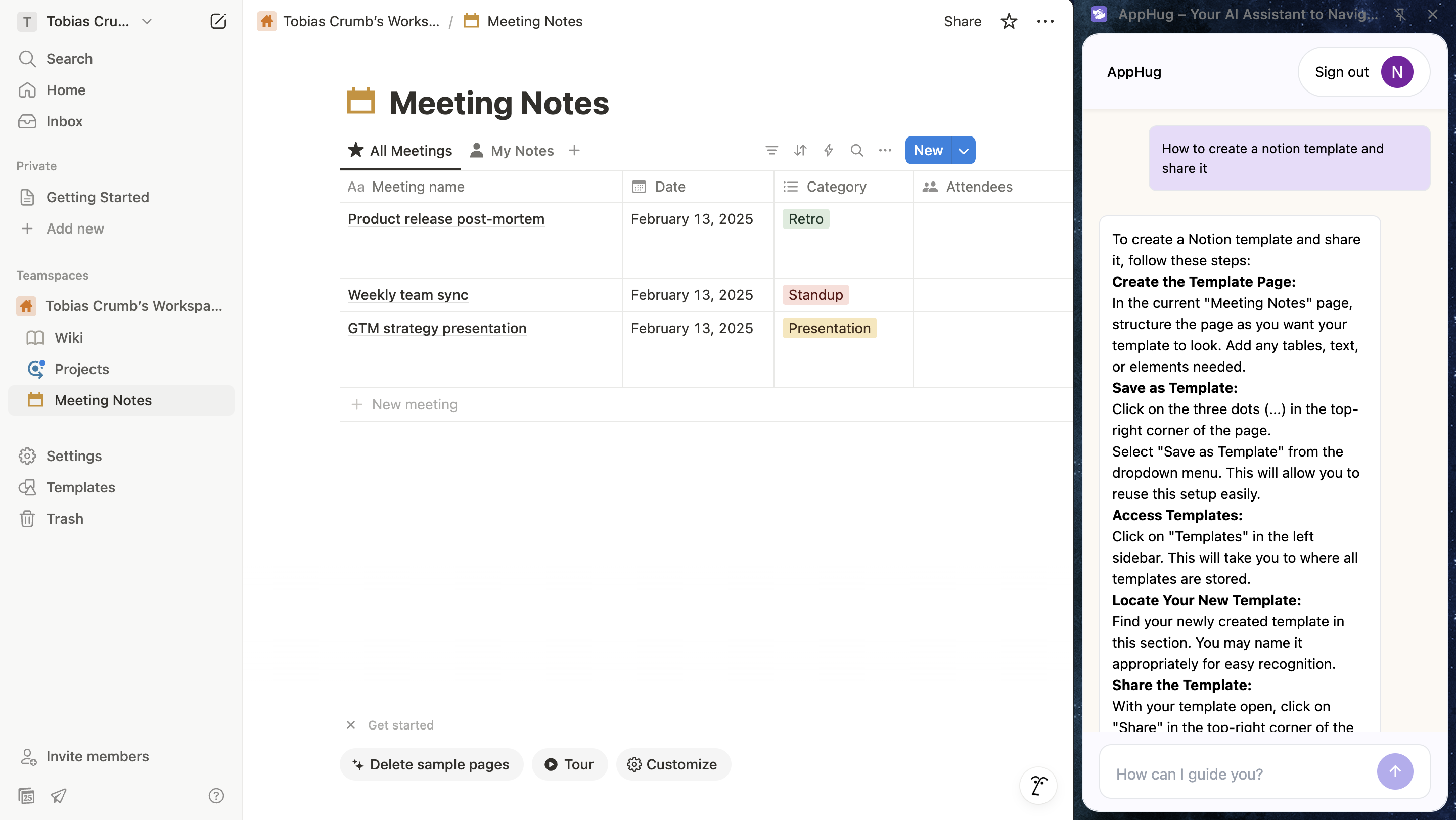Click the Presentation category tag

829,328
